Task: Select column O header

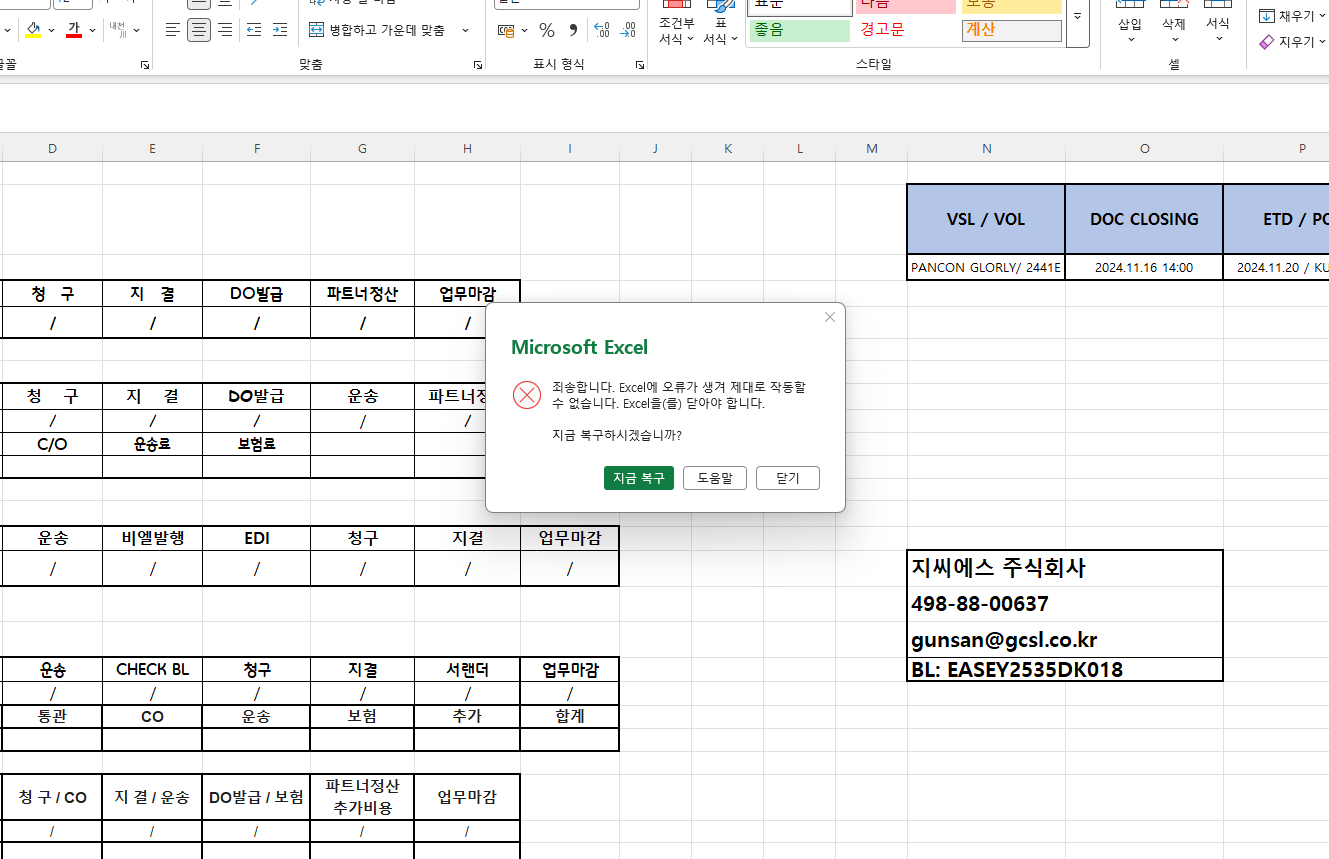Action: point(1145,148)
